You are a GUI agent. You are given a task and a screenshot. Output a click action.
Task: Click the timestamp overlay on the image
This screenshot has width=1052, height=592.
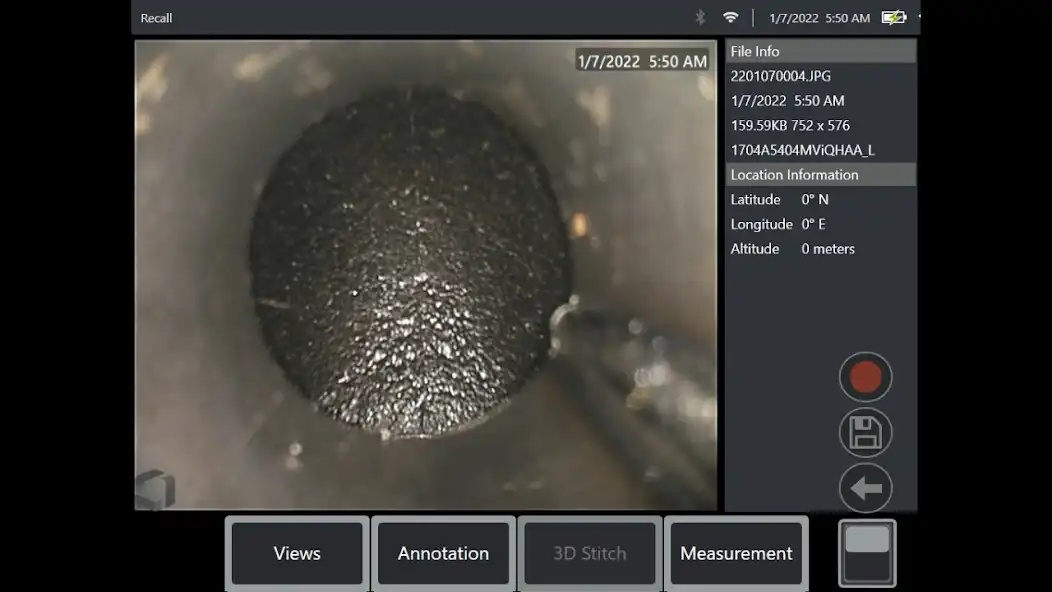(x=642, y=61)
